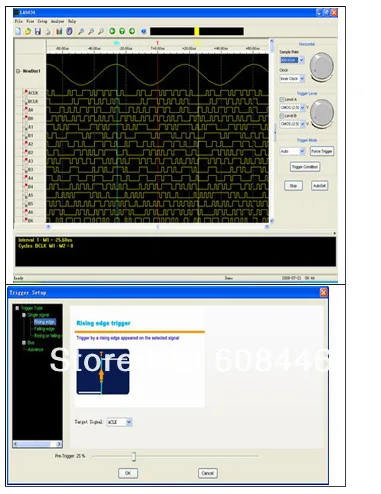Open the Sample Rate dropdown
This screenshot has height=494, width=381.
(292, 60)
